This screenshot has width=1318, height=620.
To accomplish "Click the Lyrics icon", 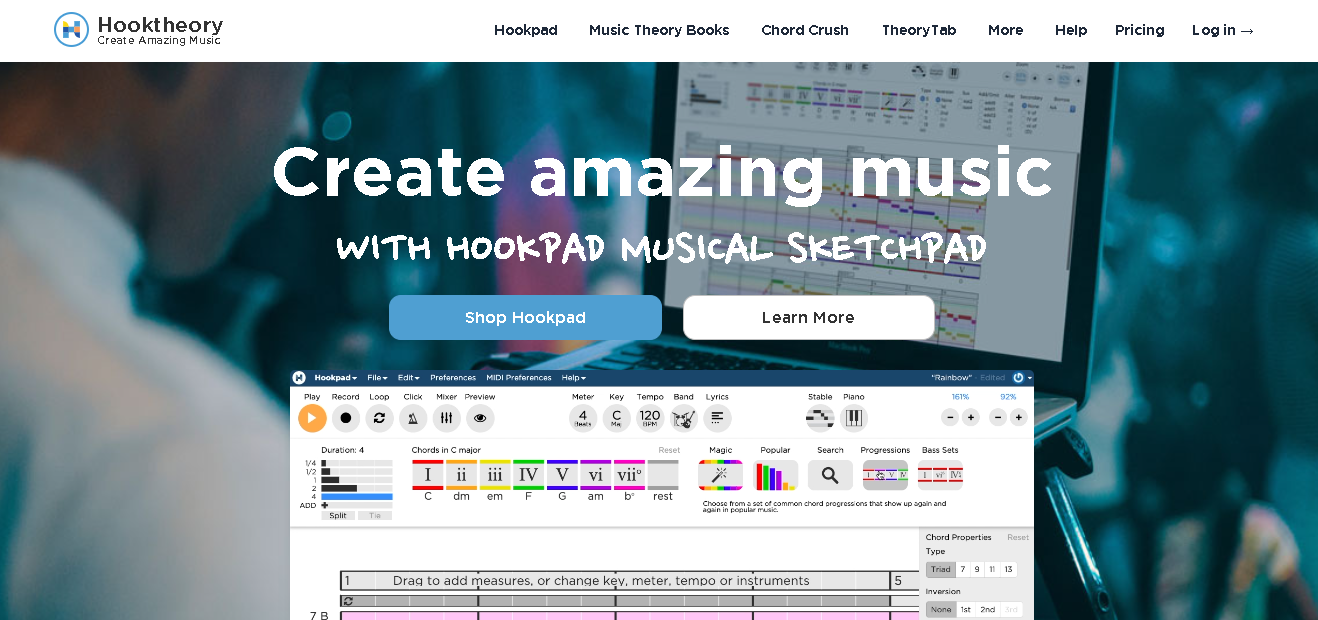I will pyautogui.click(x=717, y=418).
